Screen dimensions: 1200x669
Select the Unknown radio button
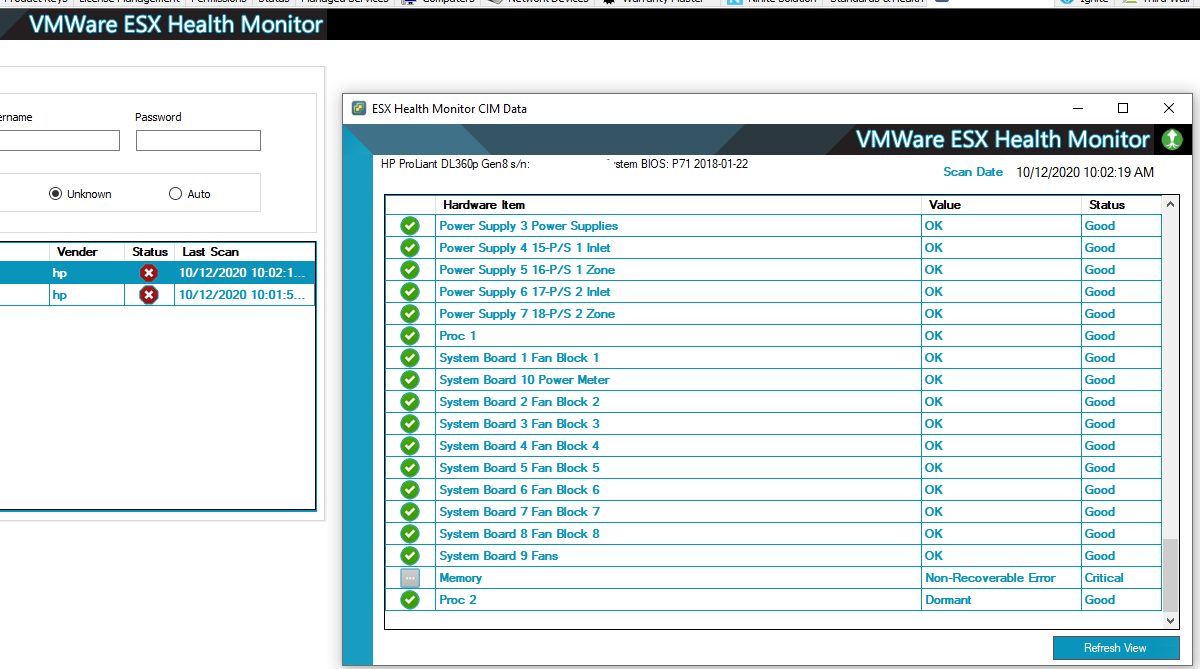pos(55,194)
